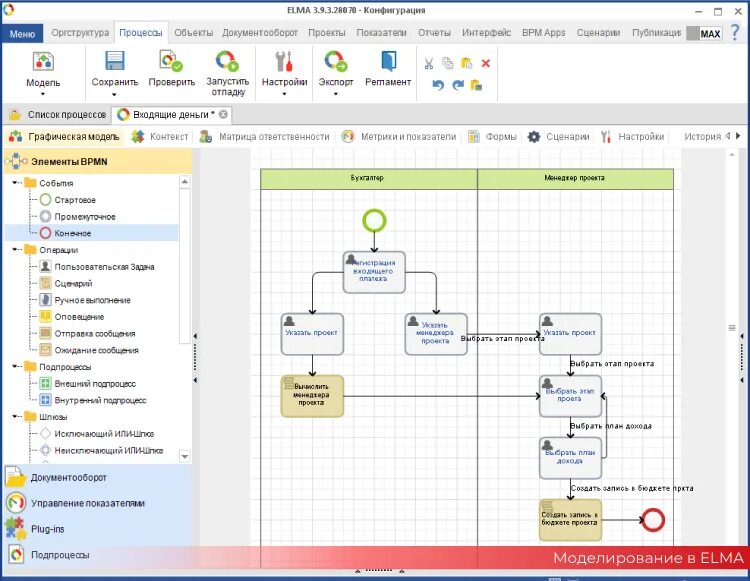Close the Входящие деньги tab

tap(223, 114)
